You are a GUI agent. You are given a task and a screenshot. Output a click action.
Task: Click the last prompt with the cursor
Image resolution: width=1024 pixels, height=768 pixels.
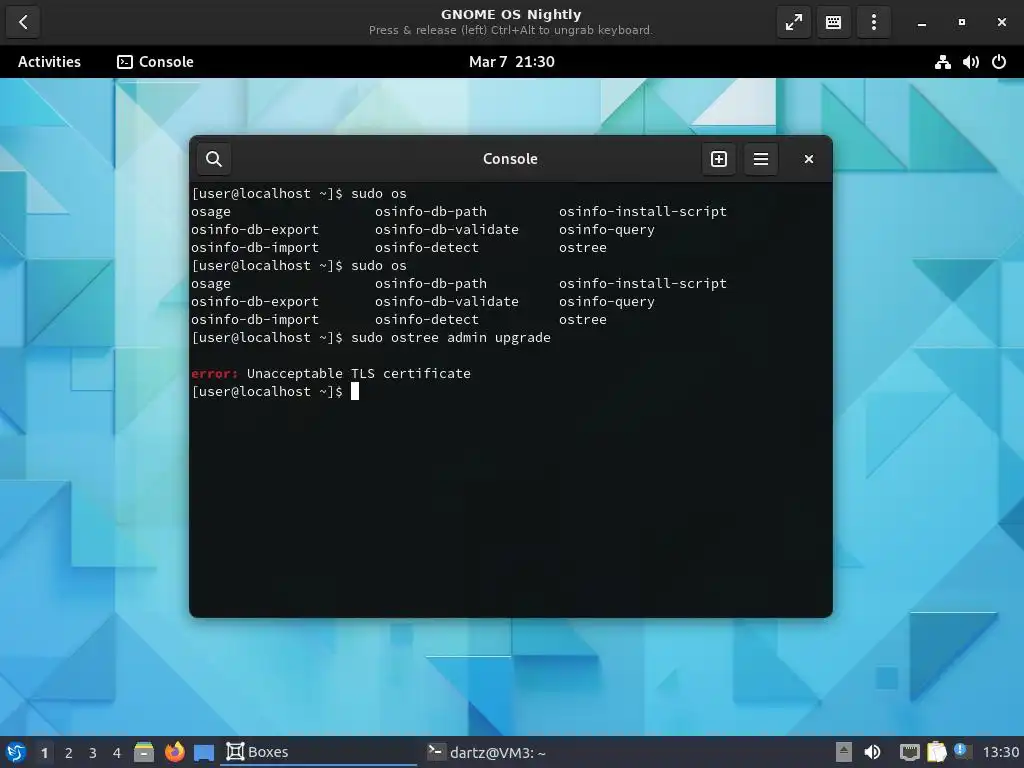click(274, 391)
